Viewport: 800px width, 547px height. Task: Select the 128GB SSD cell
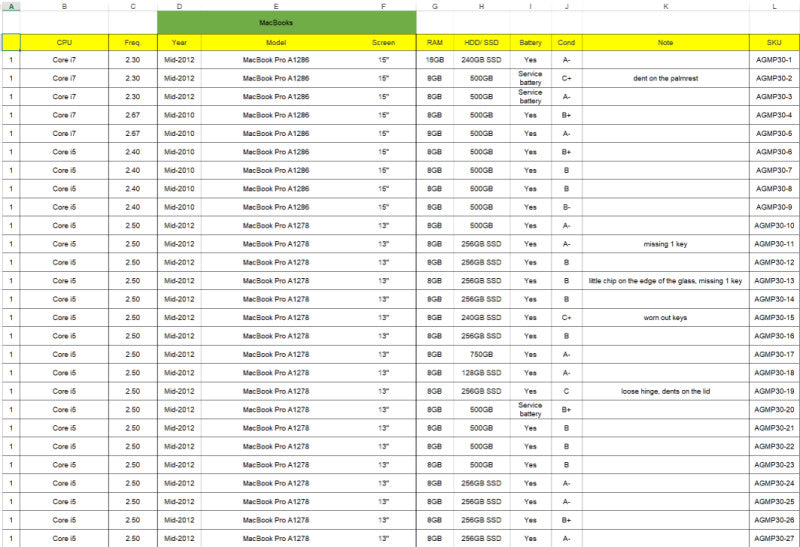[x=481, y=372]
